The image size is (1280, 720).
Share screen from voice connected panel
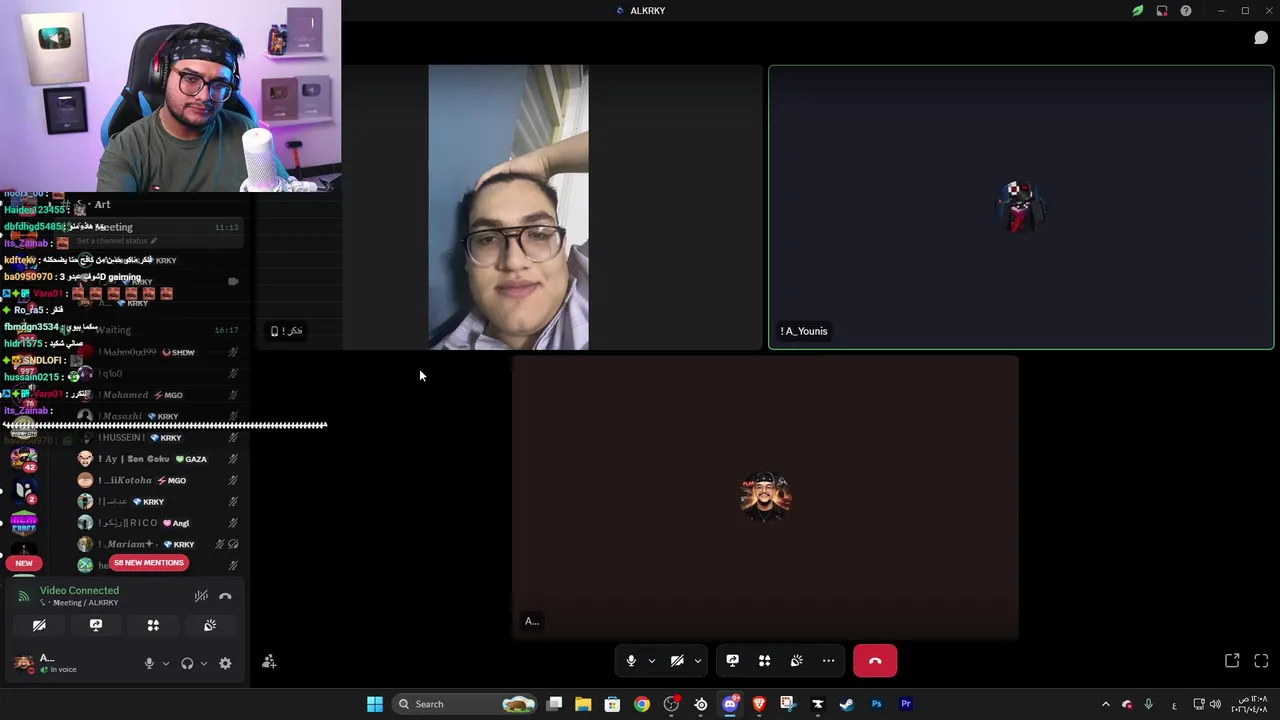[96, 625]
